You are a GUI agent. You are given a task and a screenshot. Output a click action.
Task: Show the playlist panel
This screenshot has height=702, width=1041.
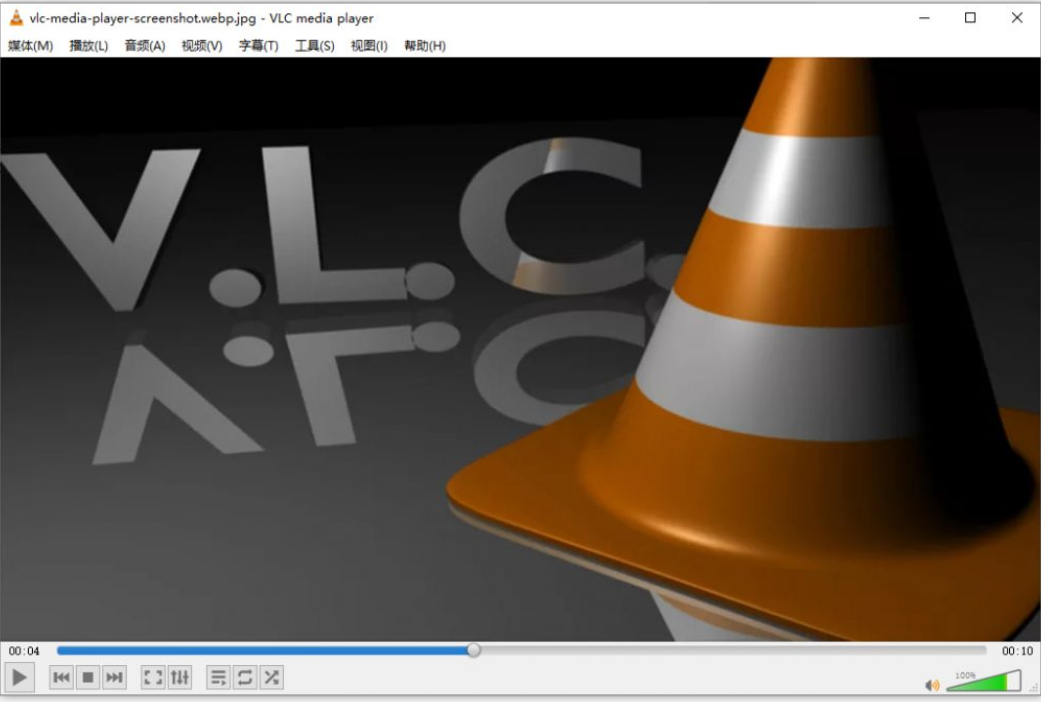click(218, 677)
